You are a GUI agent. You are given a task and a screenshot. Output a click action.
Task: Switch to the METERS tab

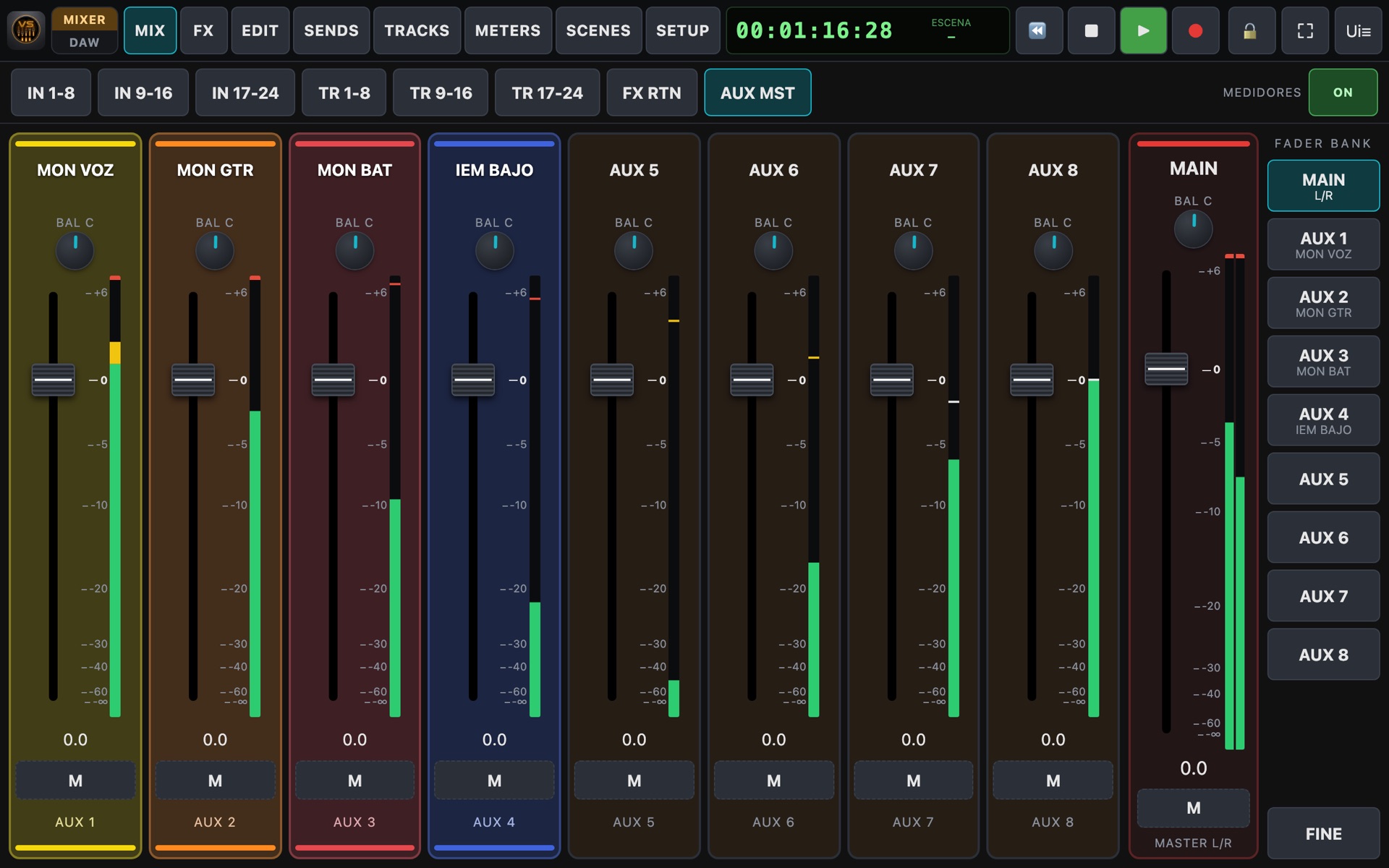point(508,30)
